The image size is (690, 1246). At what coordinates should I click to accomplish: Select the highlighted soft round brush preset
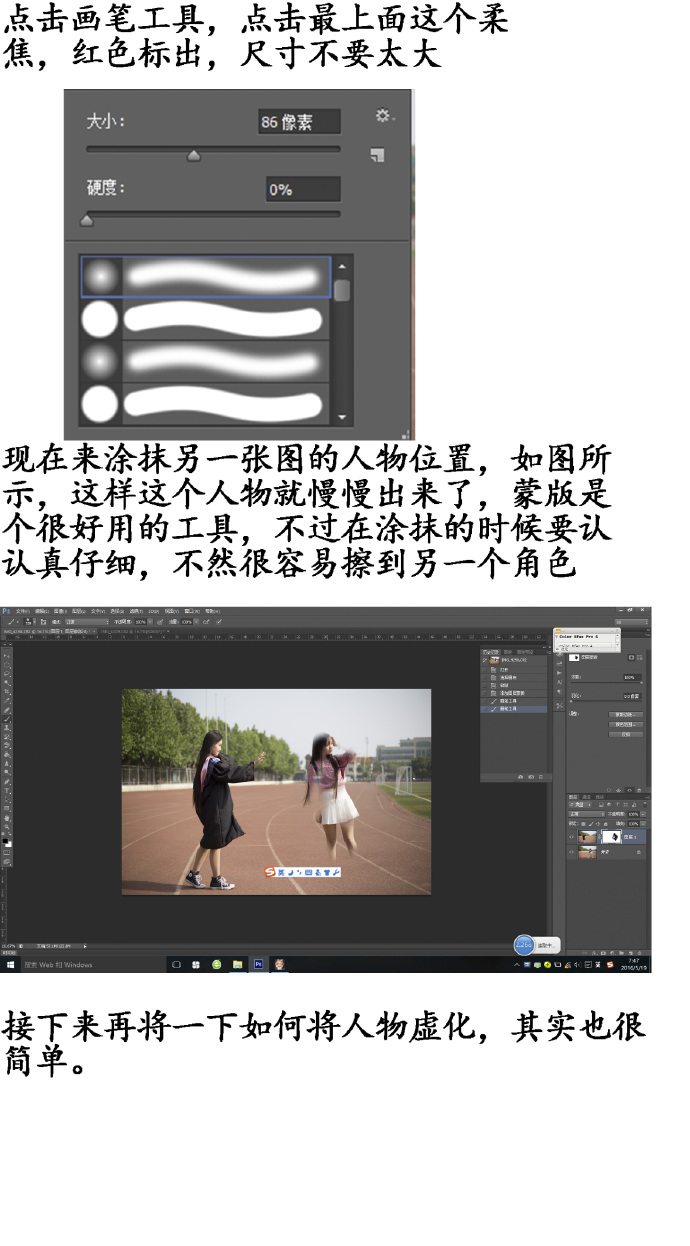[206, 276]
